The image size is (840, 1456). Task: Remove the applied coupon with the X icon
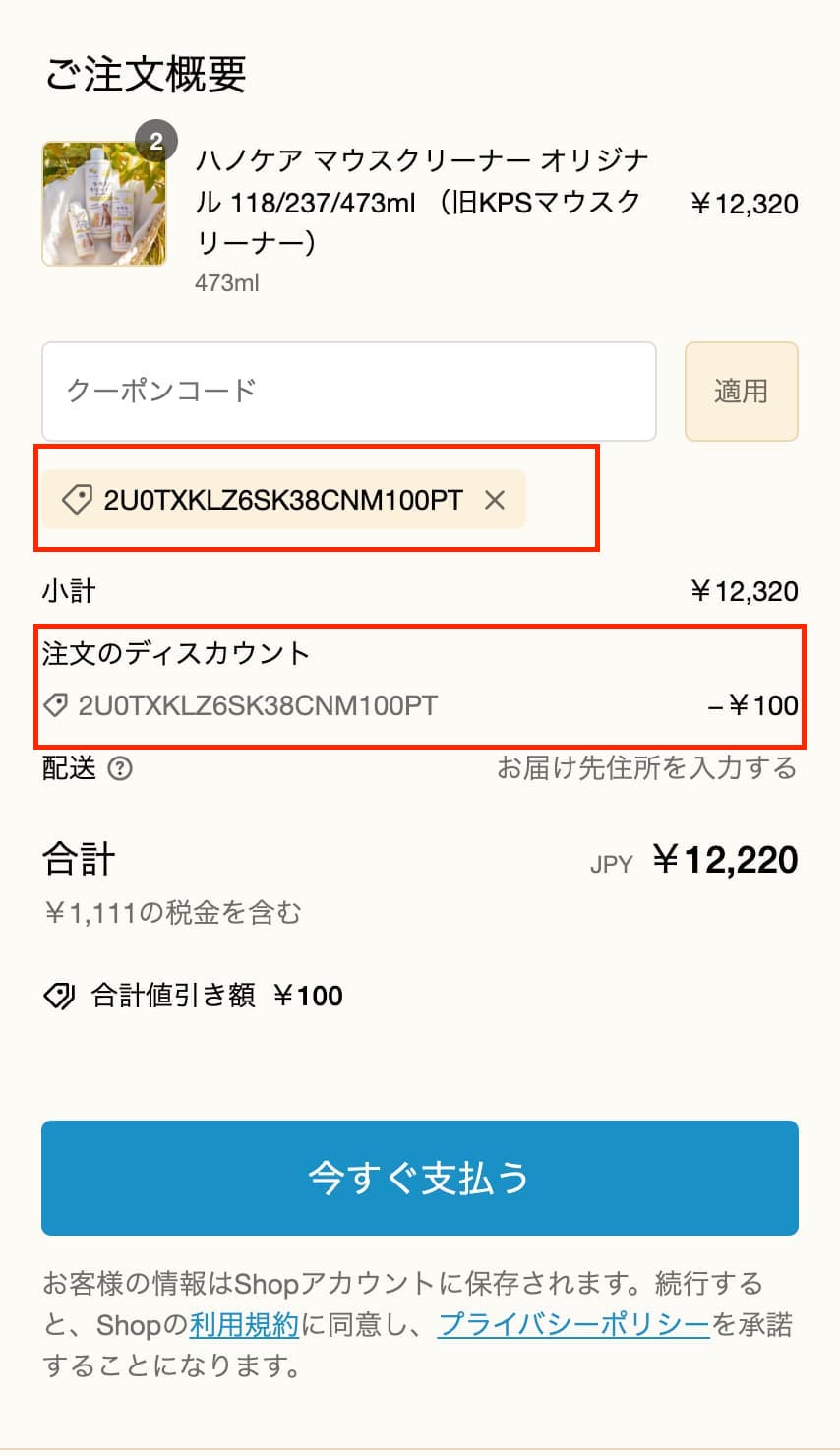coord(495,501)
